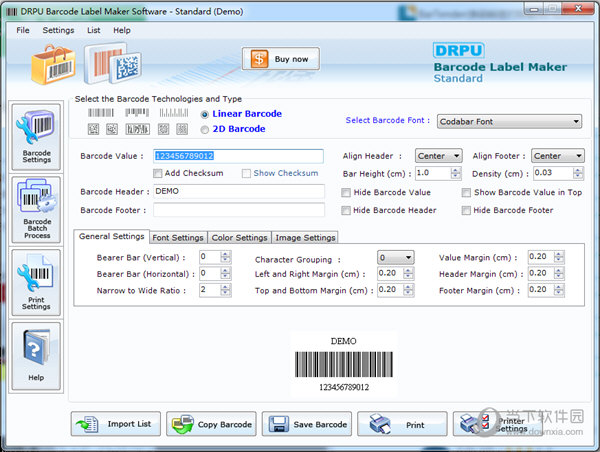The width and height of the screenshot is (600, 452).
Task: Check the Hide Barcode Header option
Action: click(346, 210)
